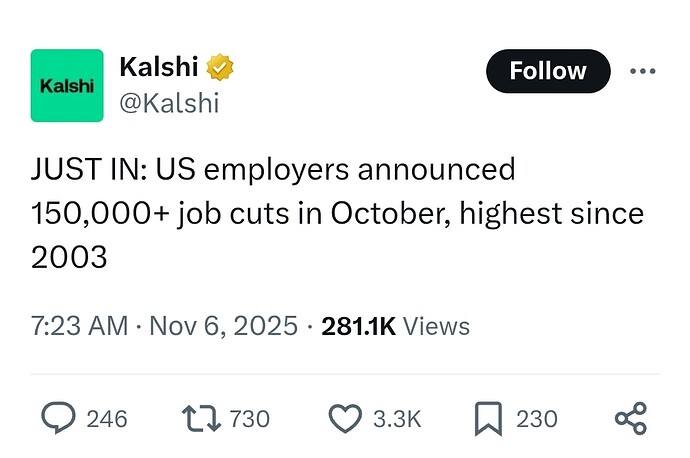Click the 730 reposts count
The image size is (690, 458).
250,418
